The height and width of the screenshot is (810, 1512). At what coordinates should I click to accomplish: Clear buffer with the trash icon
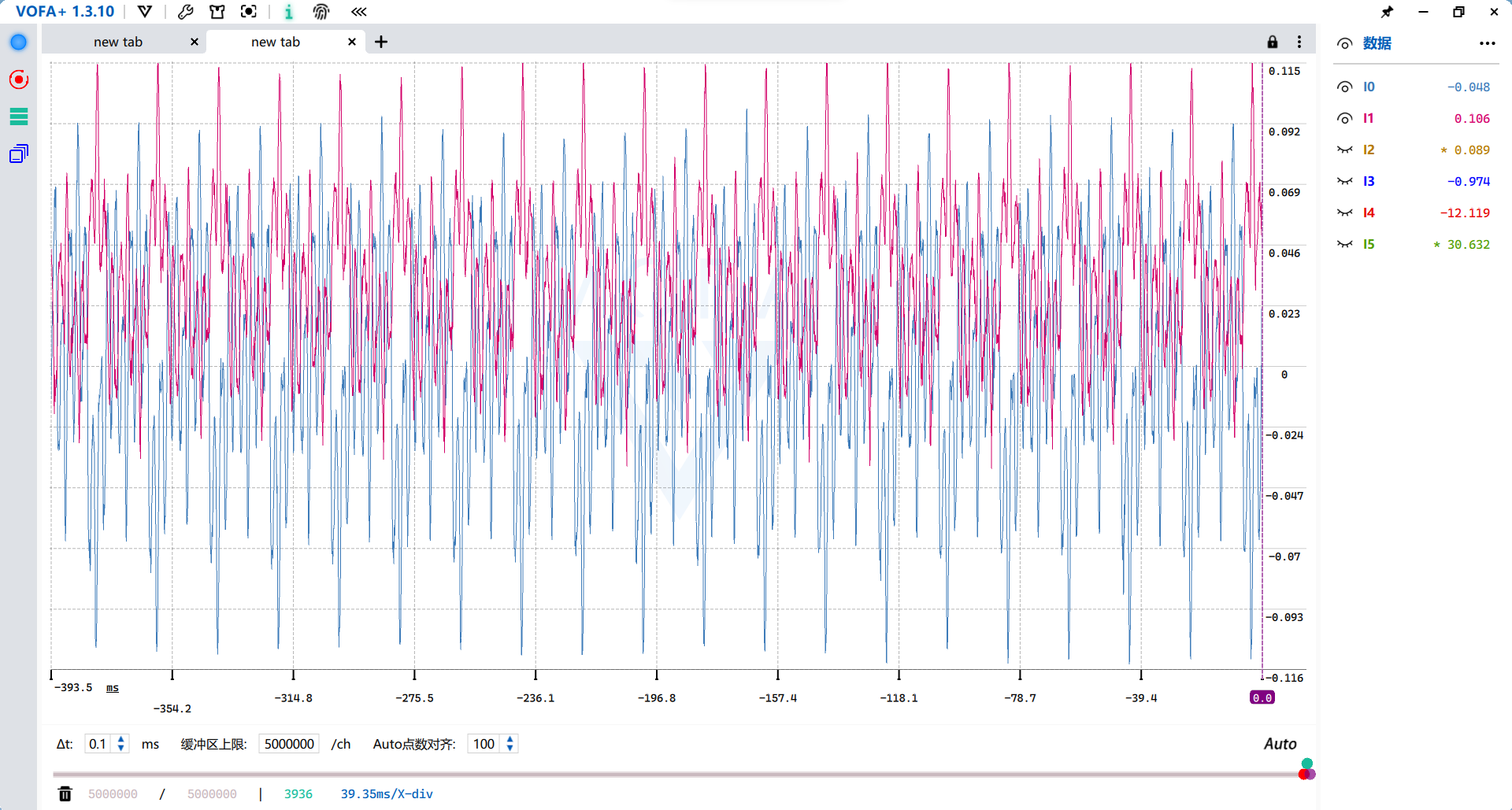[x=65, y=793]
